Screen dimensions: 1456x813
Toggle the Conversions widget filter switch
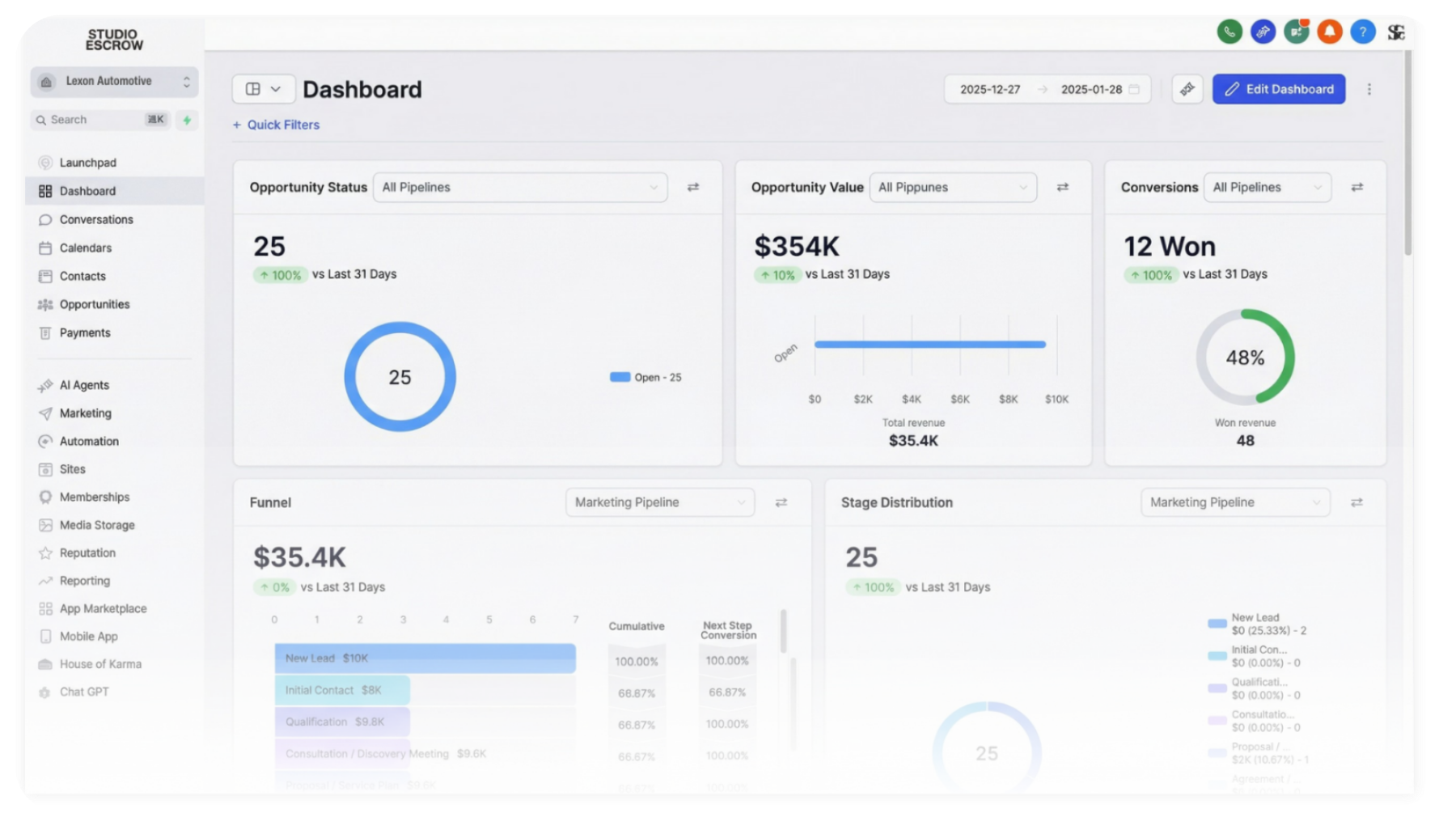pos(1358,187)
